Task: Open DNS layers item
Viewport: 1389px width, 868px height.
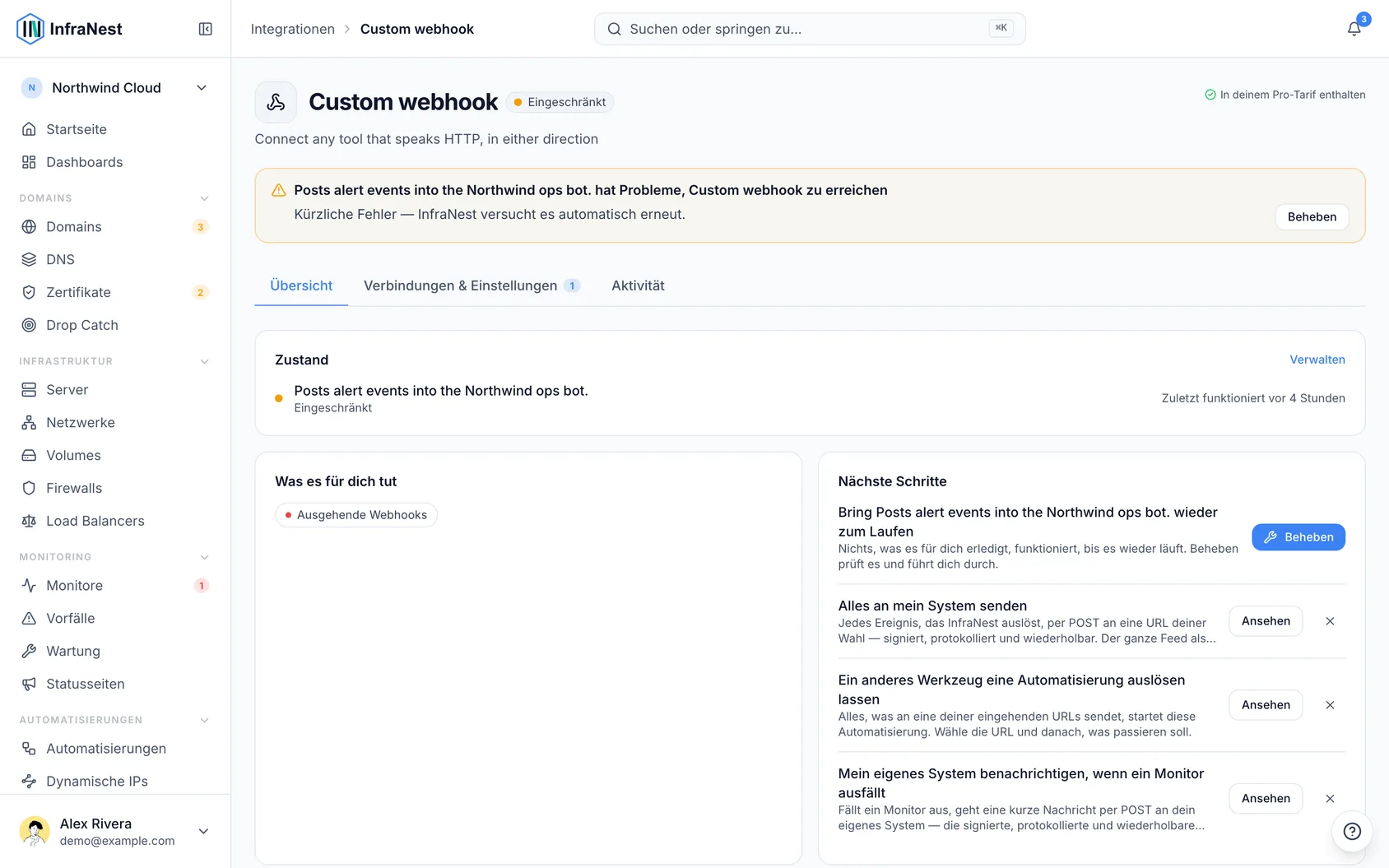Action: click(115, 259)
